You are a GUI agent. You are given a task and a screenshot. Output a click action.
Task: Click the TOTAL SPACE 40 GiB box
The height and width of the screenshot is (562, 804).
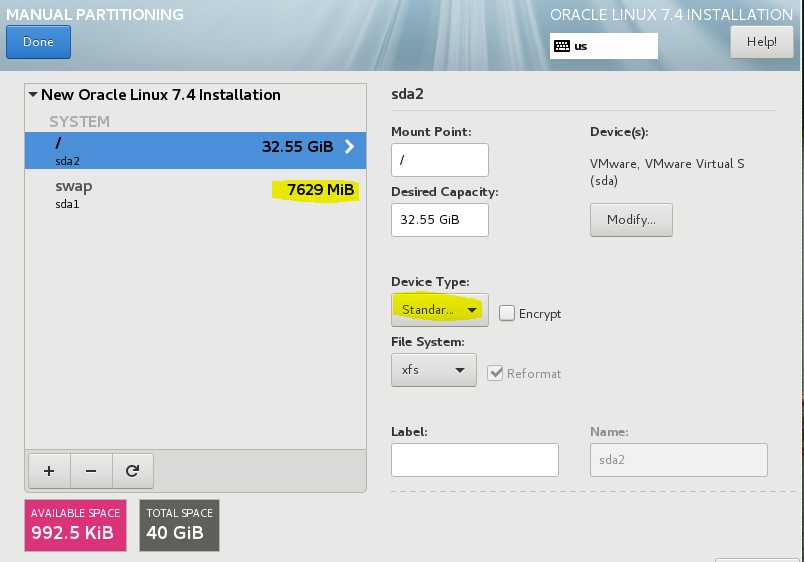click(x=179, y=526)
